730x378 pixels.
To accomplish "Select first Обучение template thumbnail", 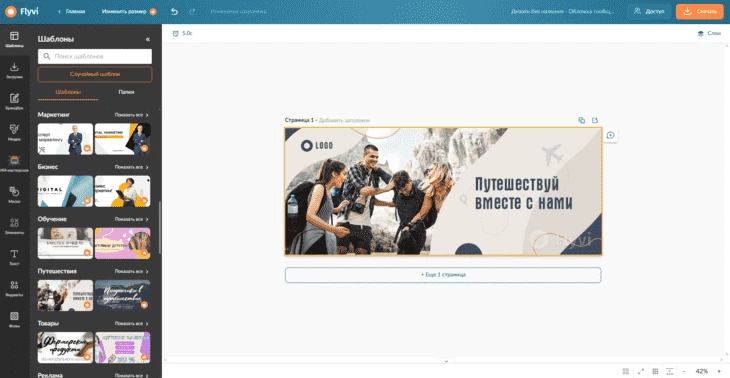I will click(65, 243).
